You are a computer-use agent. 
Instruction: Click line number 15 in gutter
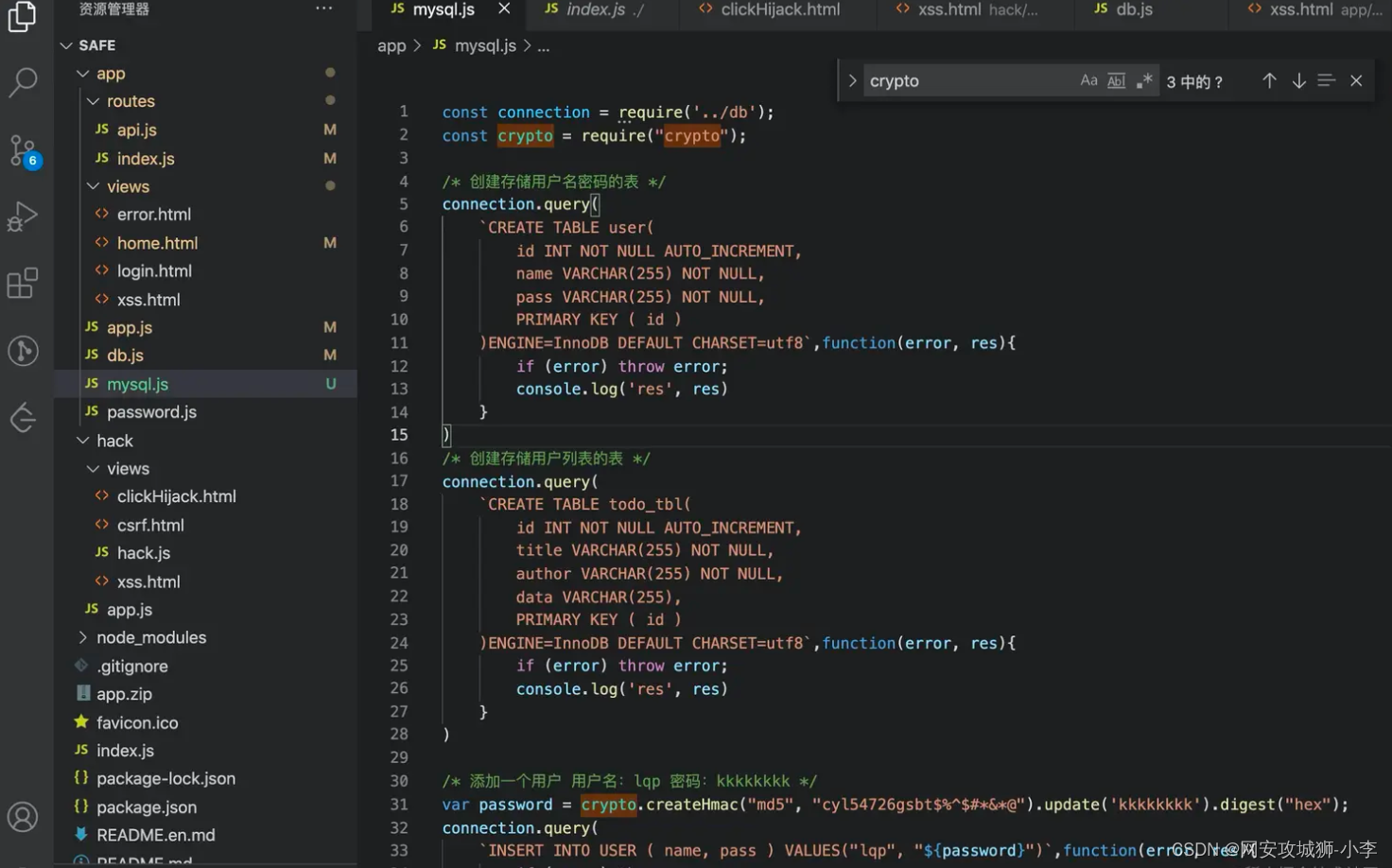[x=399, y=435]
